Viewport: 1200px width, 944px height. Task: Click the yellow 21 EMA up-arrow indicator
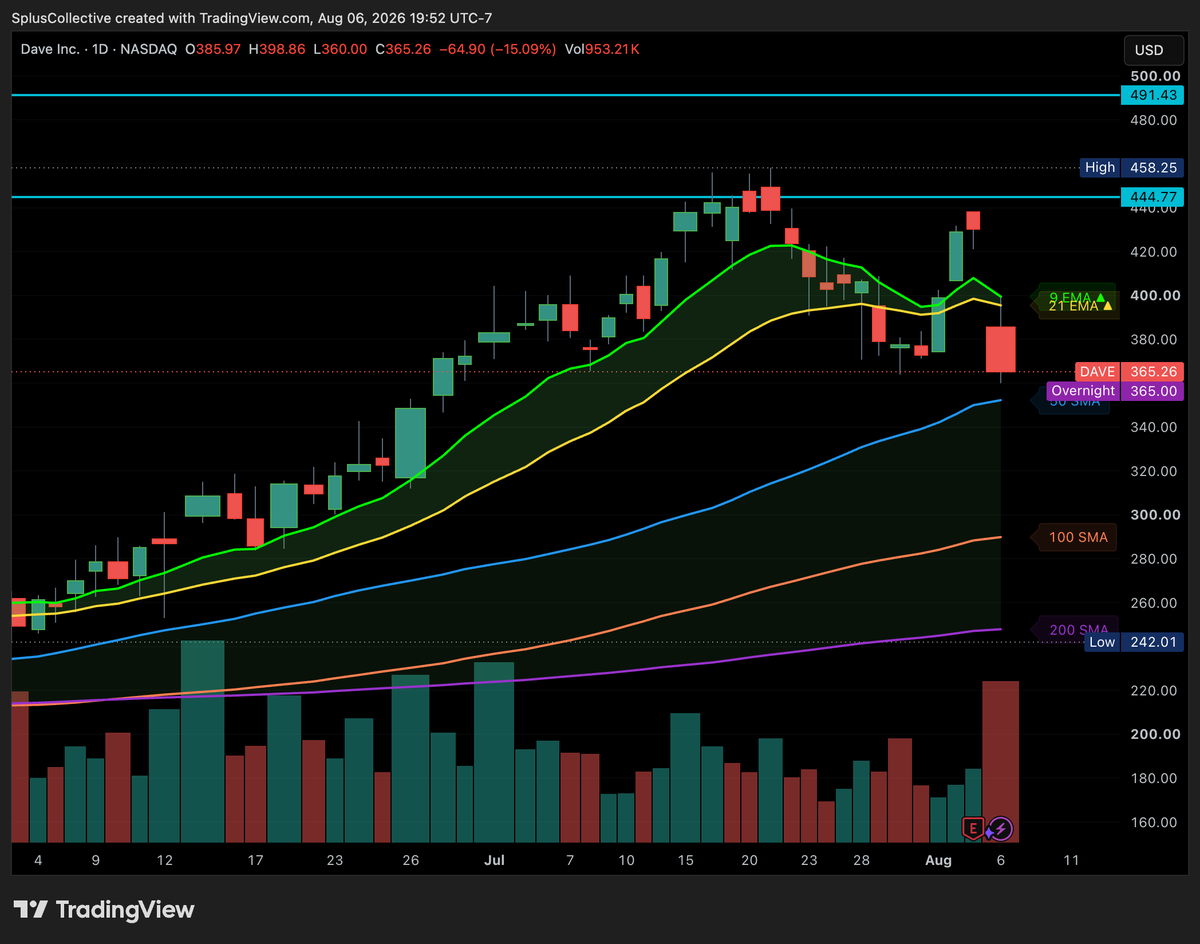click(1107, 307)
